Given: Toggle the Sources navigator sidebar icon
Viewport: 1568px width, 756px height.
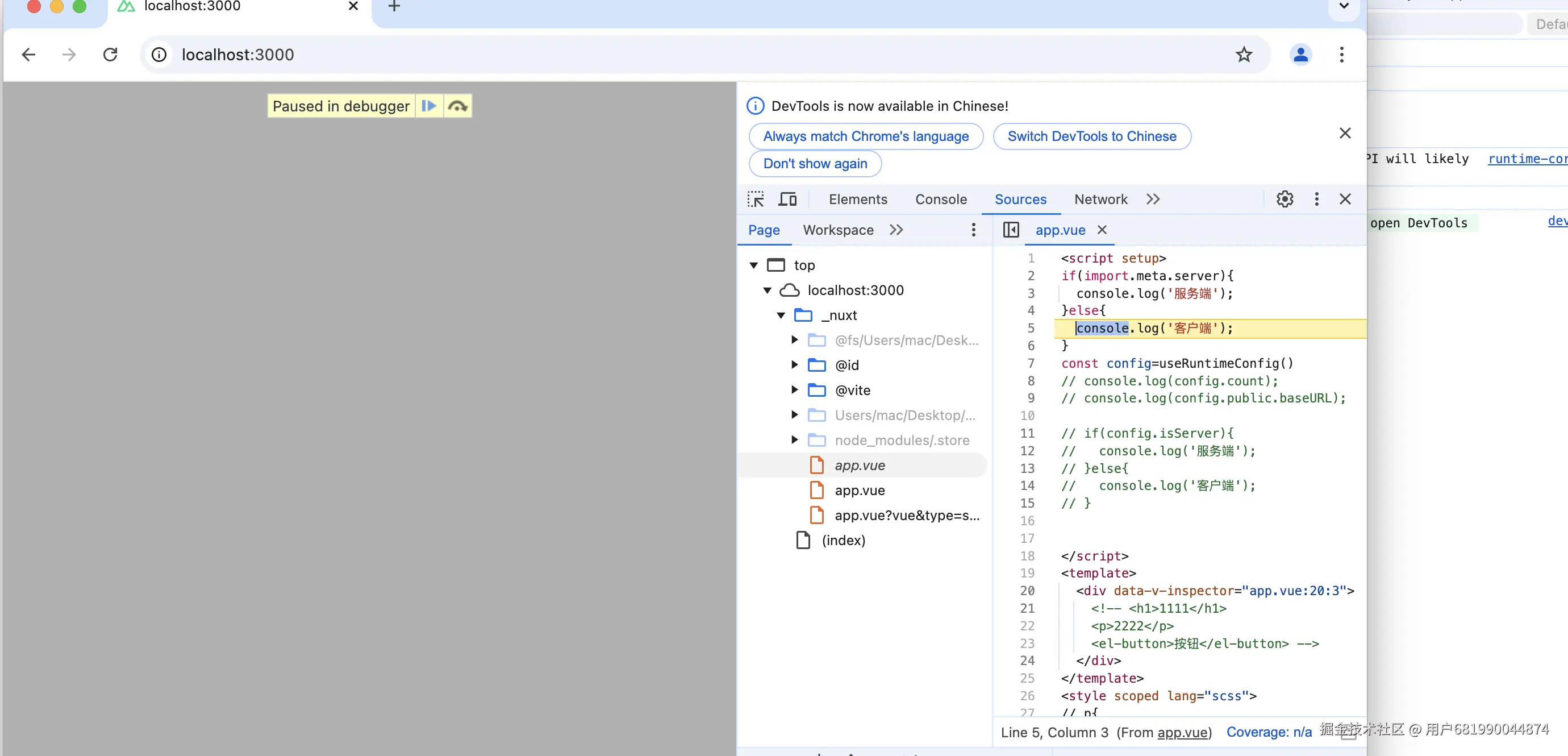Looking at the screenshot, I should point(1011,230).
